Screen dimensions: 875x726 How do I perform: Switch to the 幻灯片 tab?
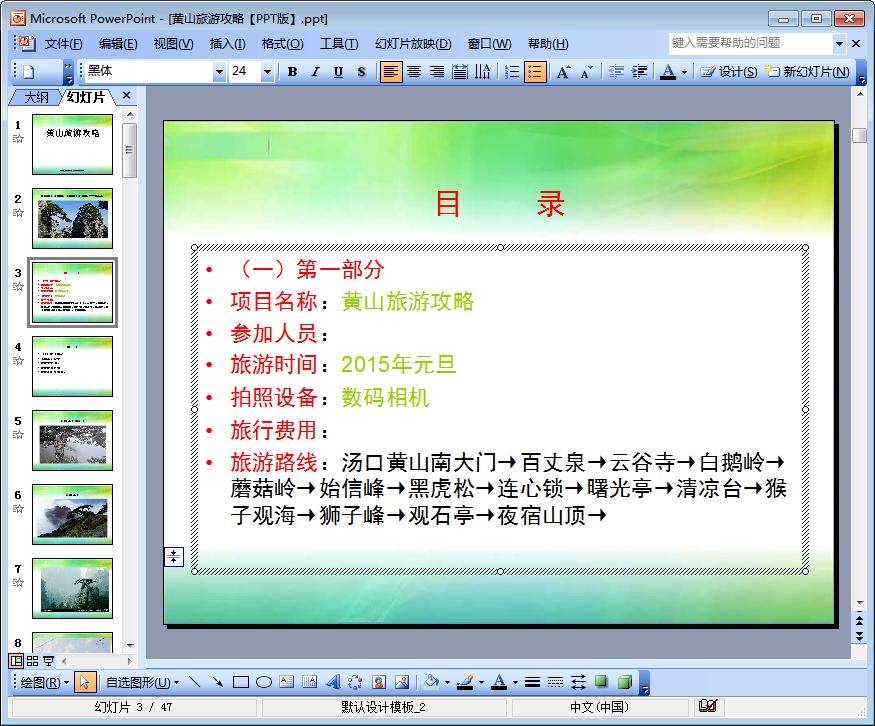click(86, 98)
